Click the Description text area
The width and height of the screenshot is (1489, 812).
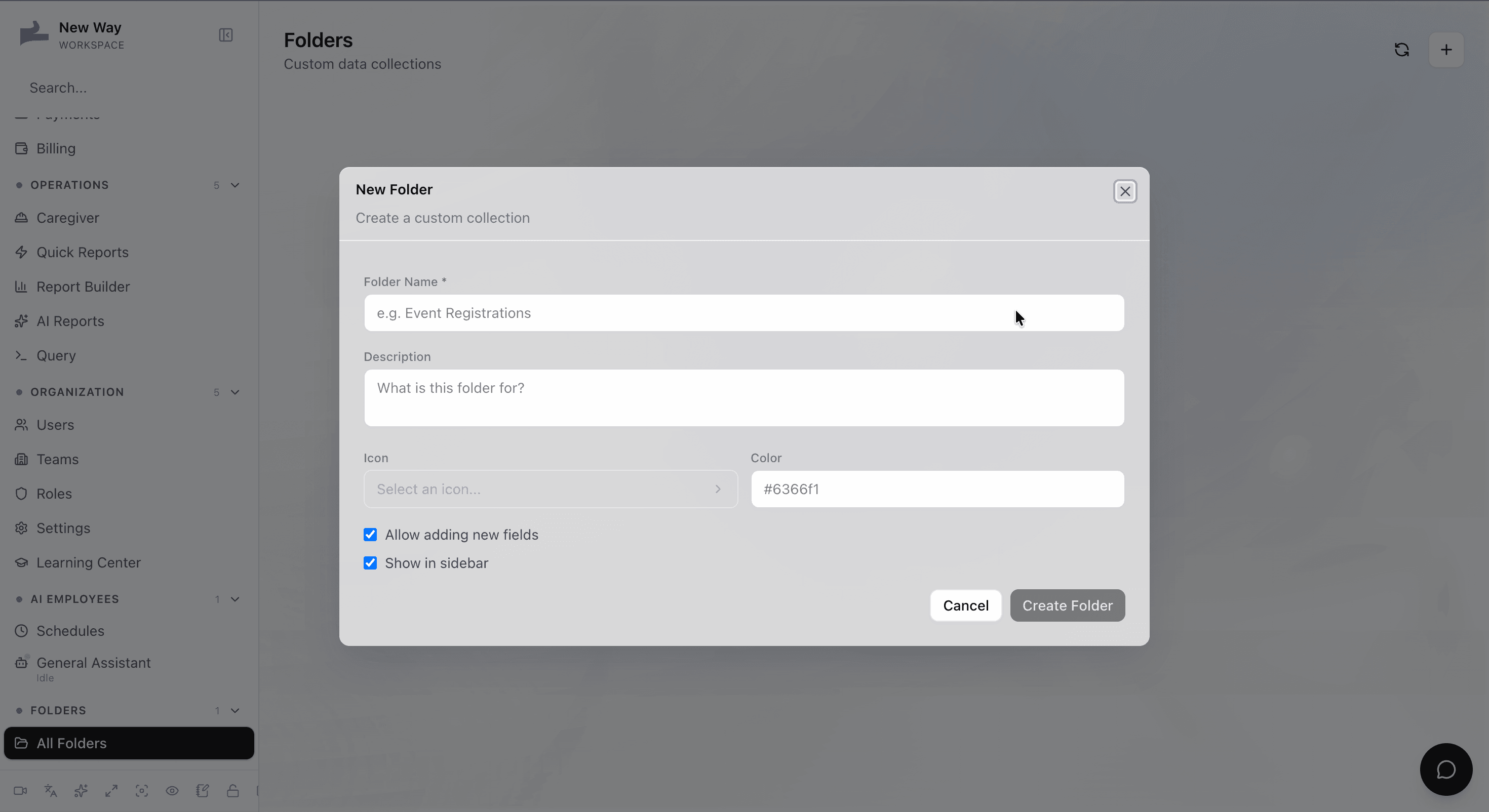coord(744,398)
